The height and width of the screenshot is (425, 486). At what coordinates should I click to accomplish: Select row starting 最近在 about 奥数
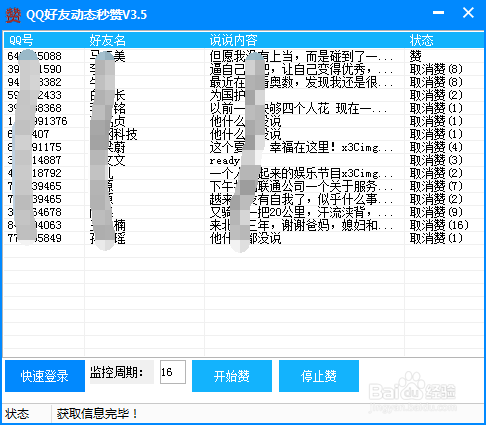pos(244,82)
